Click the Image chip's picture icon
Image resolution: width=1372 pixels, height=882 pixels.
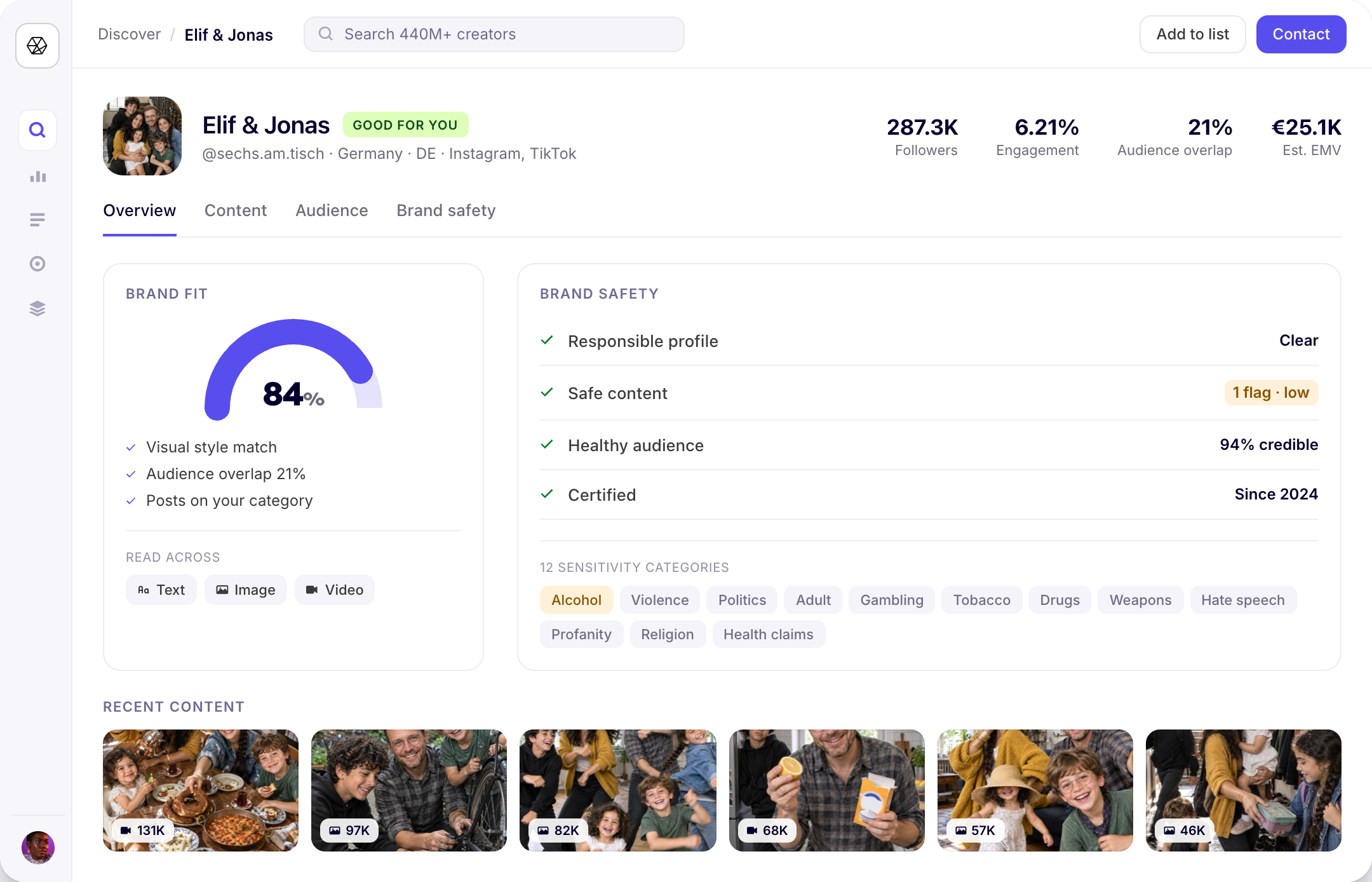(222, 590)
